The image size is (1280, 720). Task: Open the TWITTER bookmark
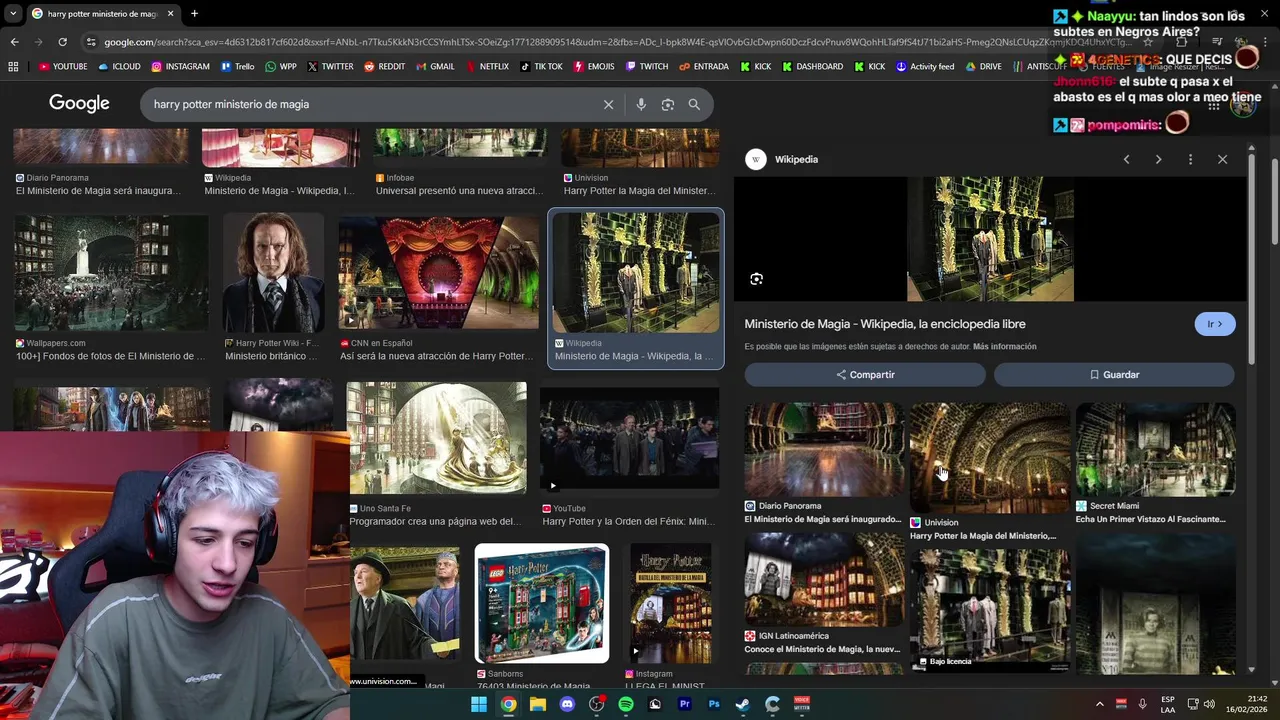(x=330, y=67)
